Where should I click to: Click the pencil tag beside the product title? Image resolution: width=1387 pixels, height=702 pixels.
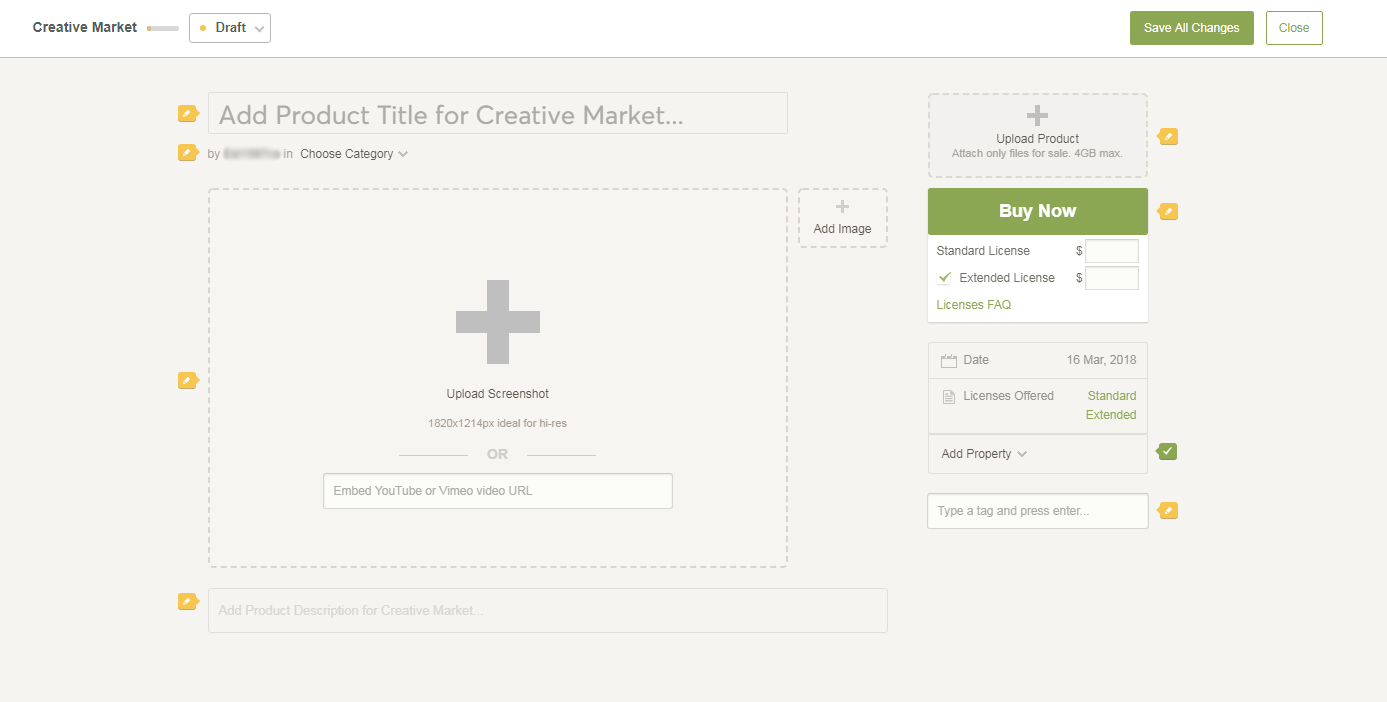pyautogui.click(x=187, y=113)
